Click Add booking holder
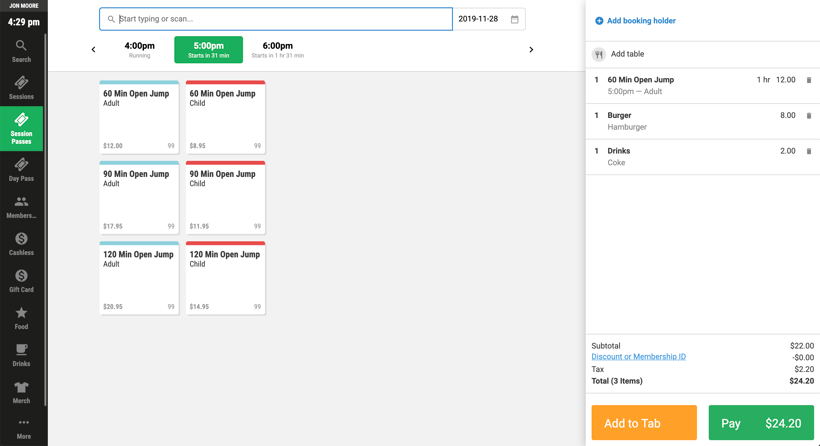 (x=635, y=21)
